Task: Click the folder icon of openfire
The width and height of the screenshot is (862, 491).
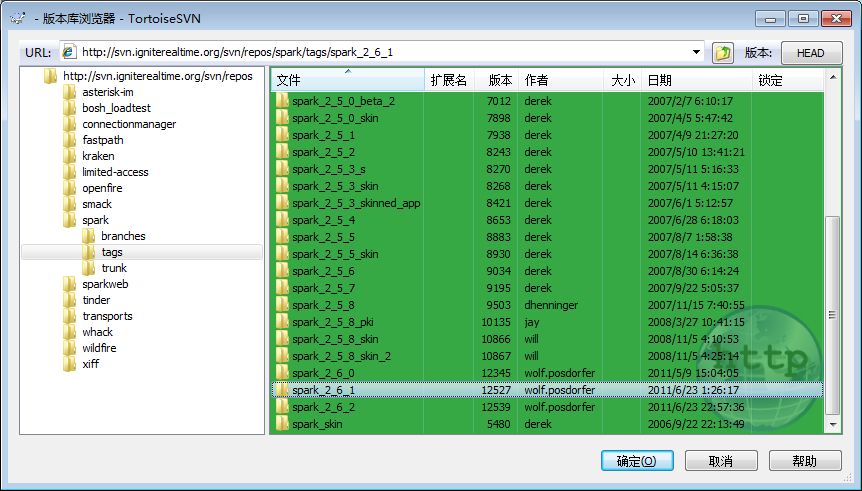Action: 70,188
